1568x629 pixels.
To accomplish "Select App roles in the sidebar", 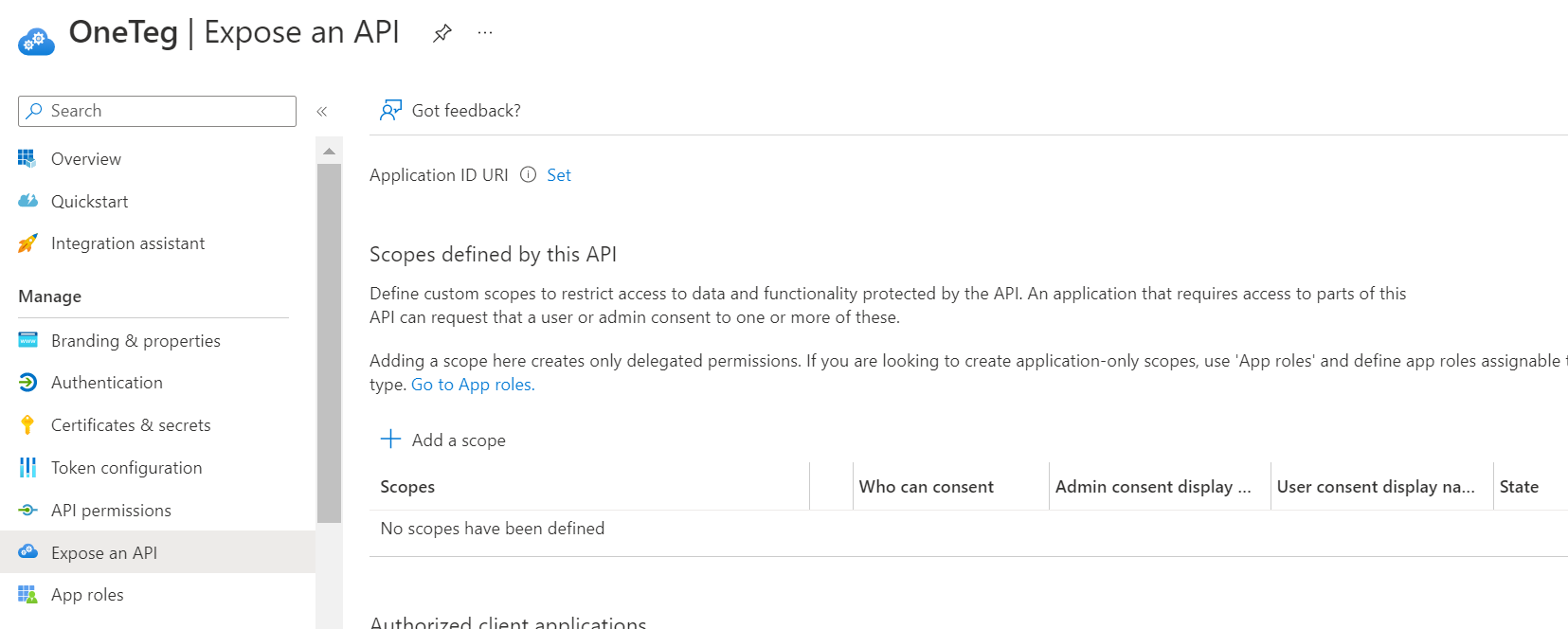I will pyautogui.click(x=87, y=595).
